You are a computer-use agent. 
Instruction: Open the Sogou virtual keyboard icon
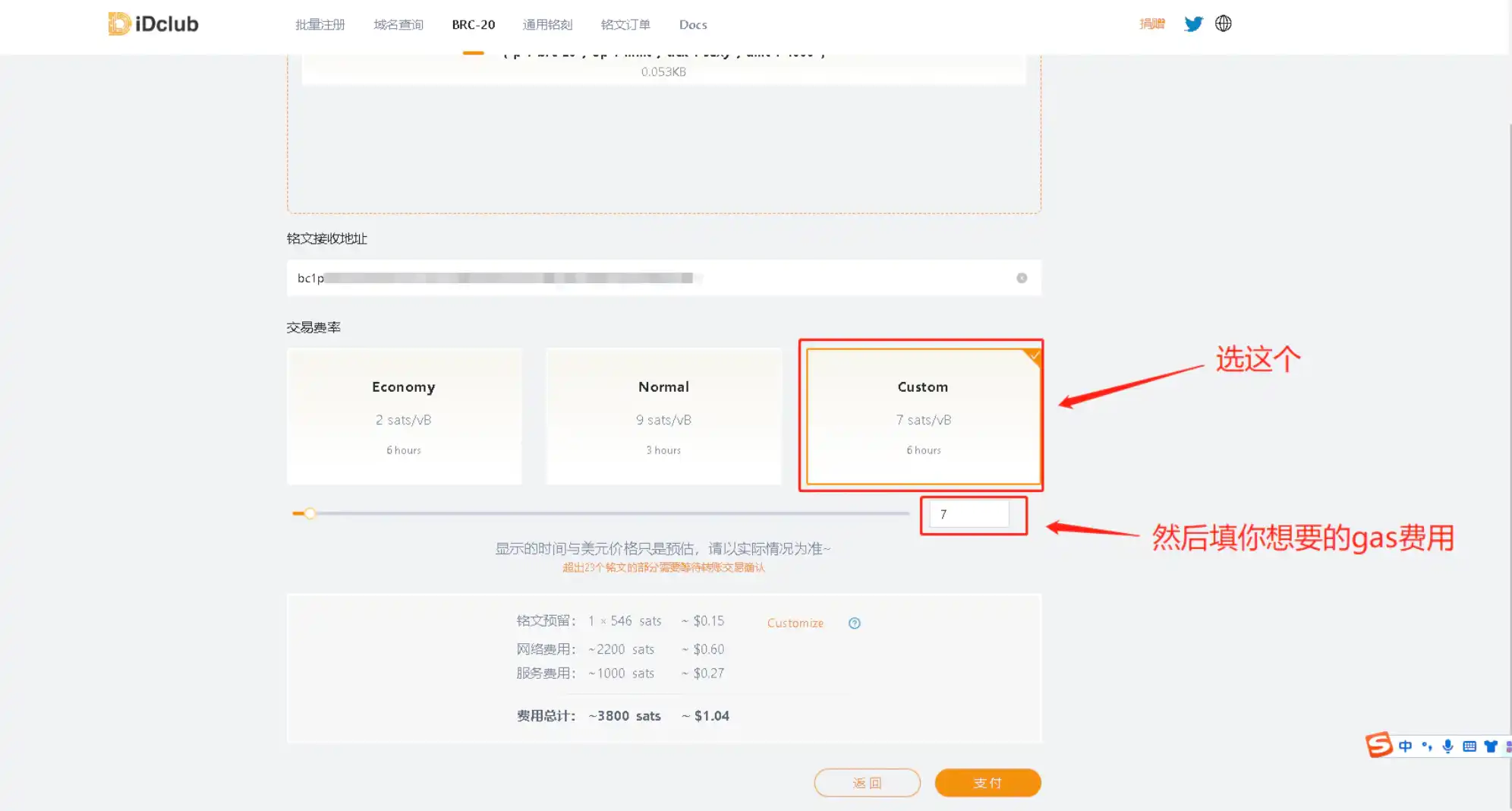coord(1469,746)
